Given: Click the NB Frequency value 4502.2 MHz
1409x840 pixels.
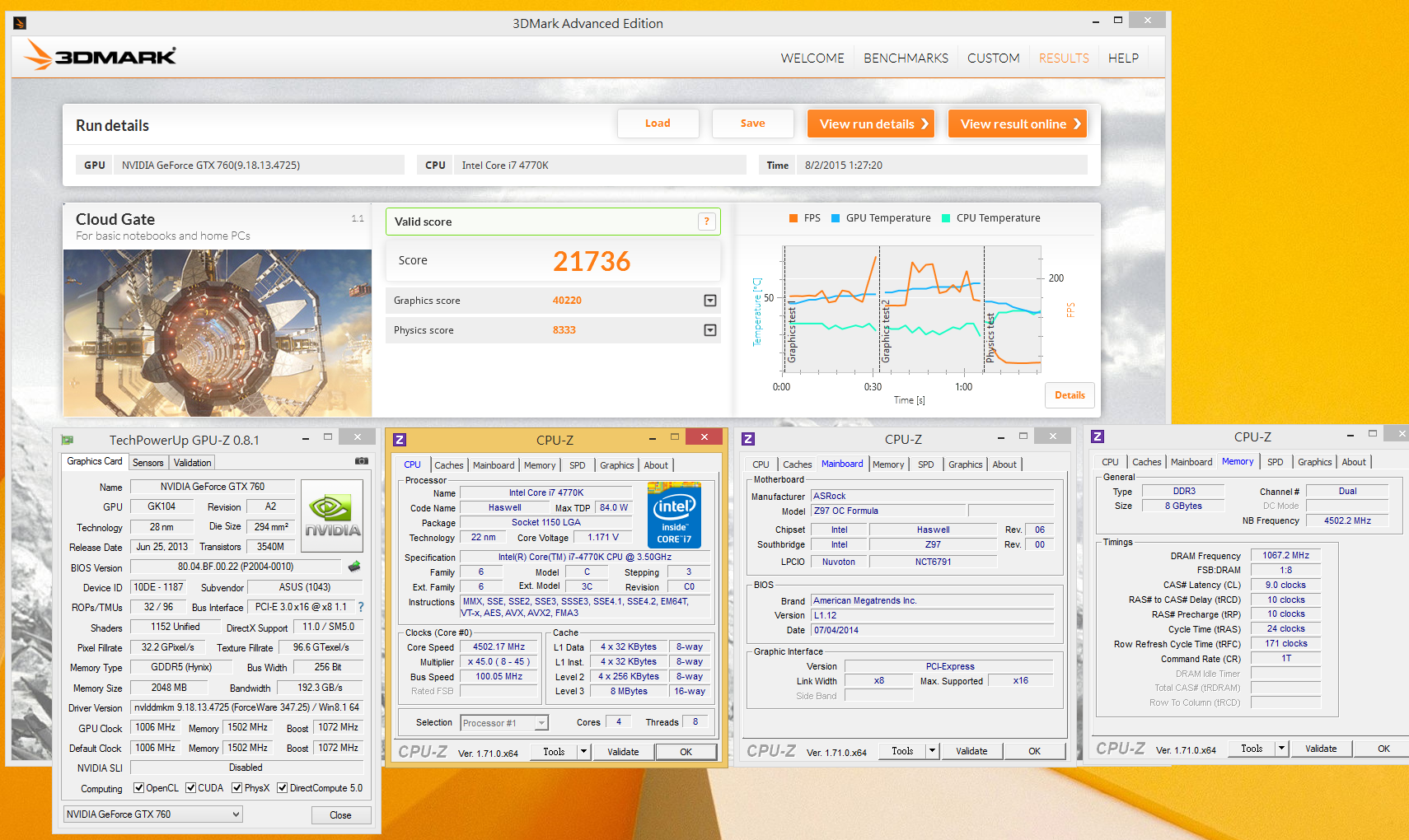Looking at the screenshot, I should coord(1347,521).
